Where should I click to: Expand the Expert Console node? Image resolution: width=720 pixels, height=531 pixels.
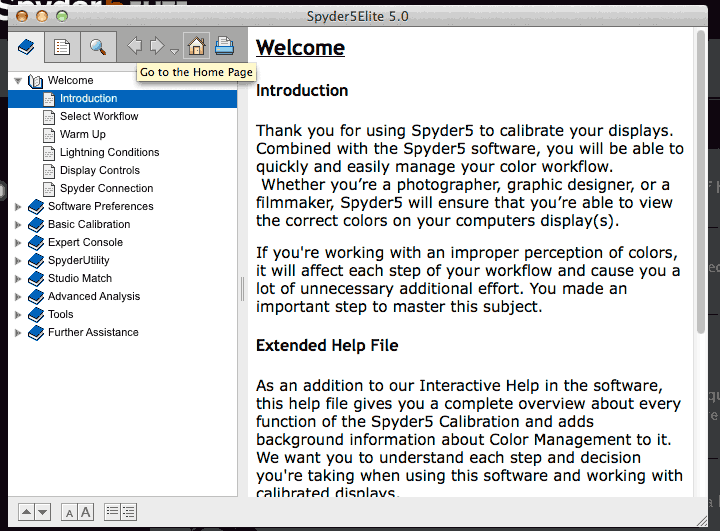pyautogui.click(x=18, y=243)
